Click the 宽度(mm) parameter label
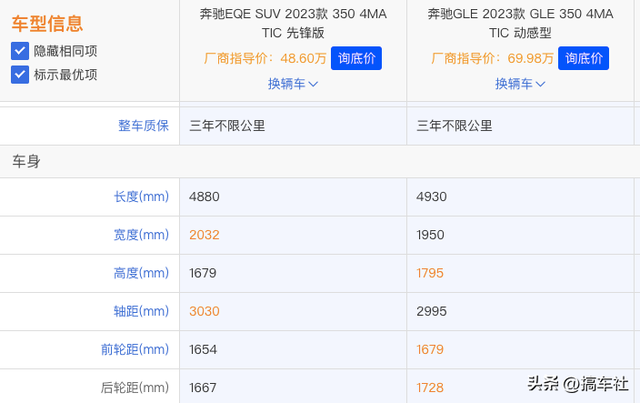Screen dimensions: 640x403 click(x=141, y=235)
